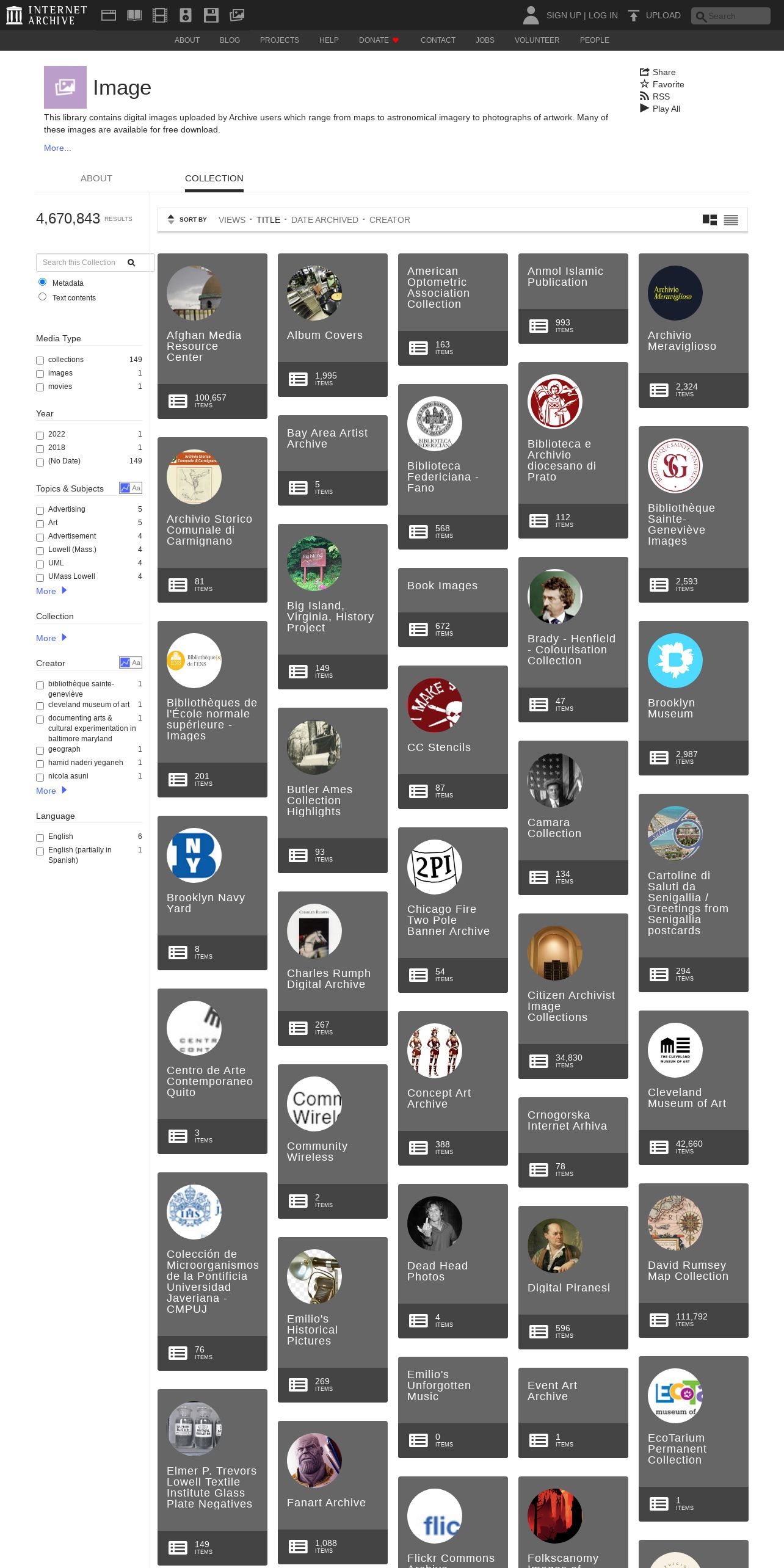Screen dimensions: 784x1568
Task: Check the 2022 year filter
Action: pos(40,435)
